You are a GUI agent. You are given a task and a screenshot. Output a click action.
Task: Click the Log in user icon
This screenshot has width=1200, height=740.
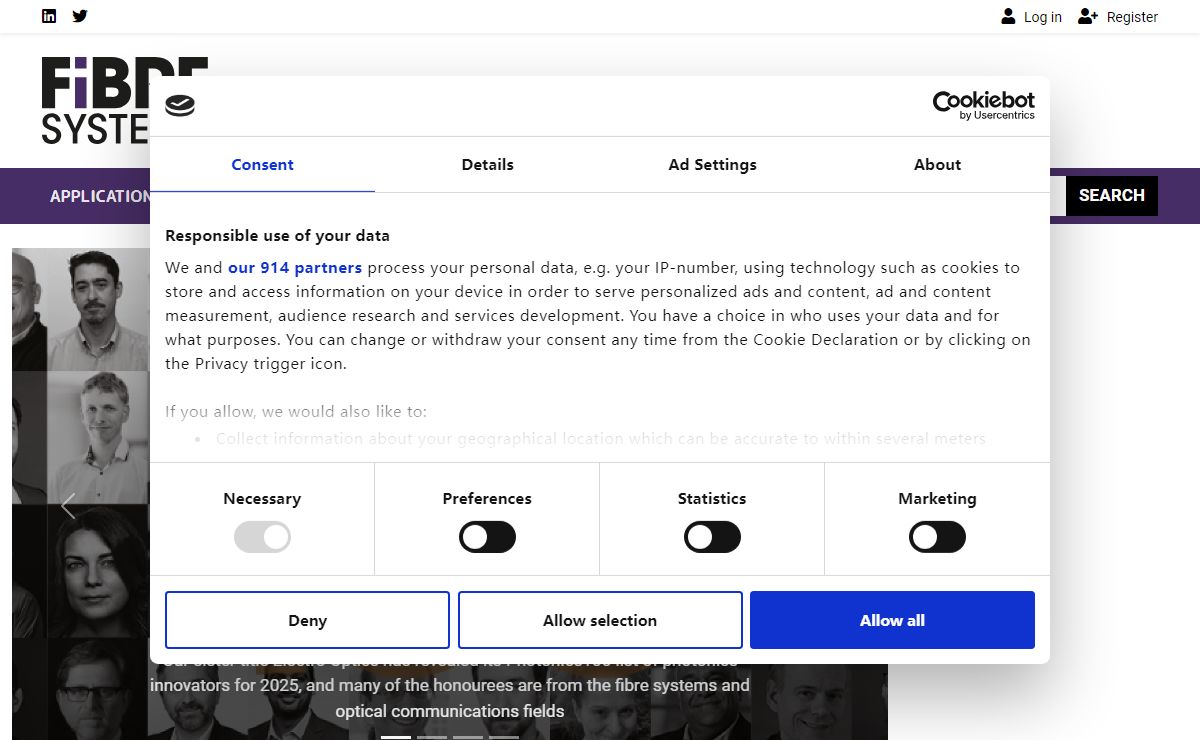coord(1008,16)
